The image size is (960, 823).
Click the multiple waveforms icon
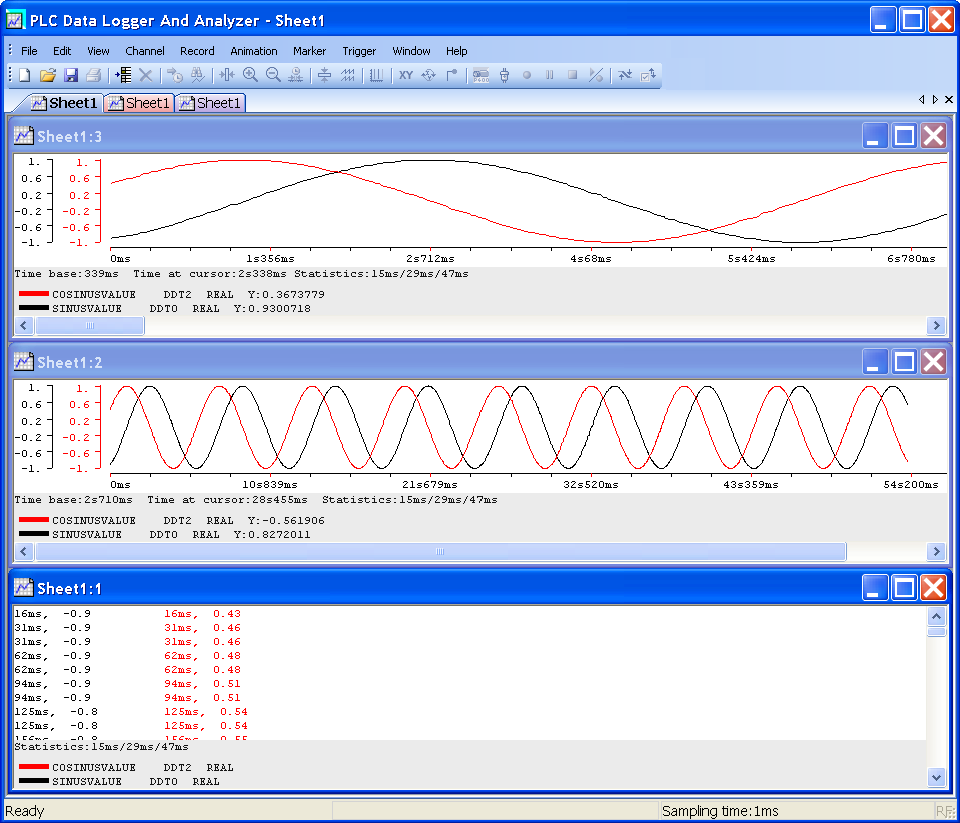[348, 75]
